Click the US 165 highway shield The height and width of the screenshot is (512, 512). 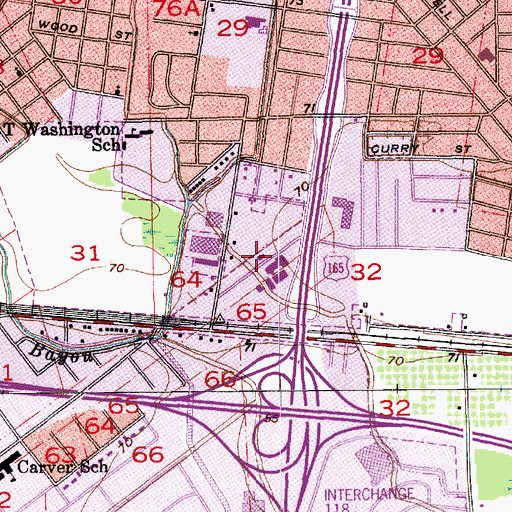(x=336, y=268)
